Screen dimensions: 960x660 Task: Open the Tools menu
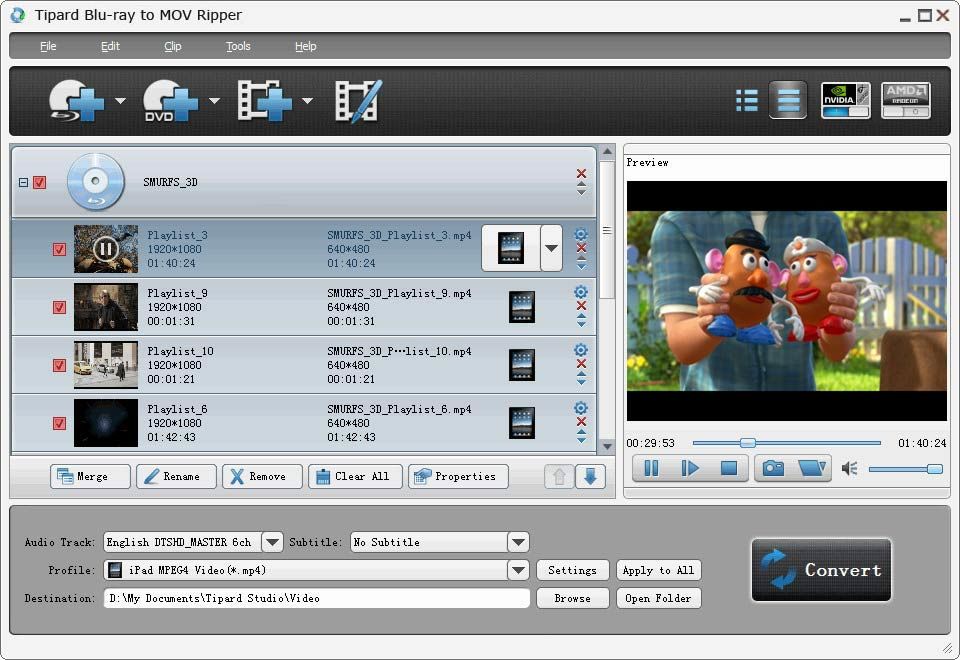(238, 46)
